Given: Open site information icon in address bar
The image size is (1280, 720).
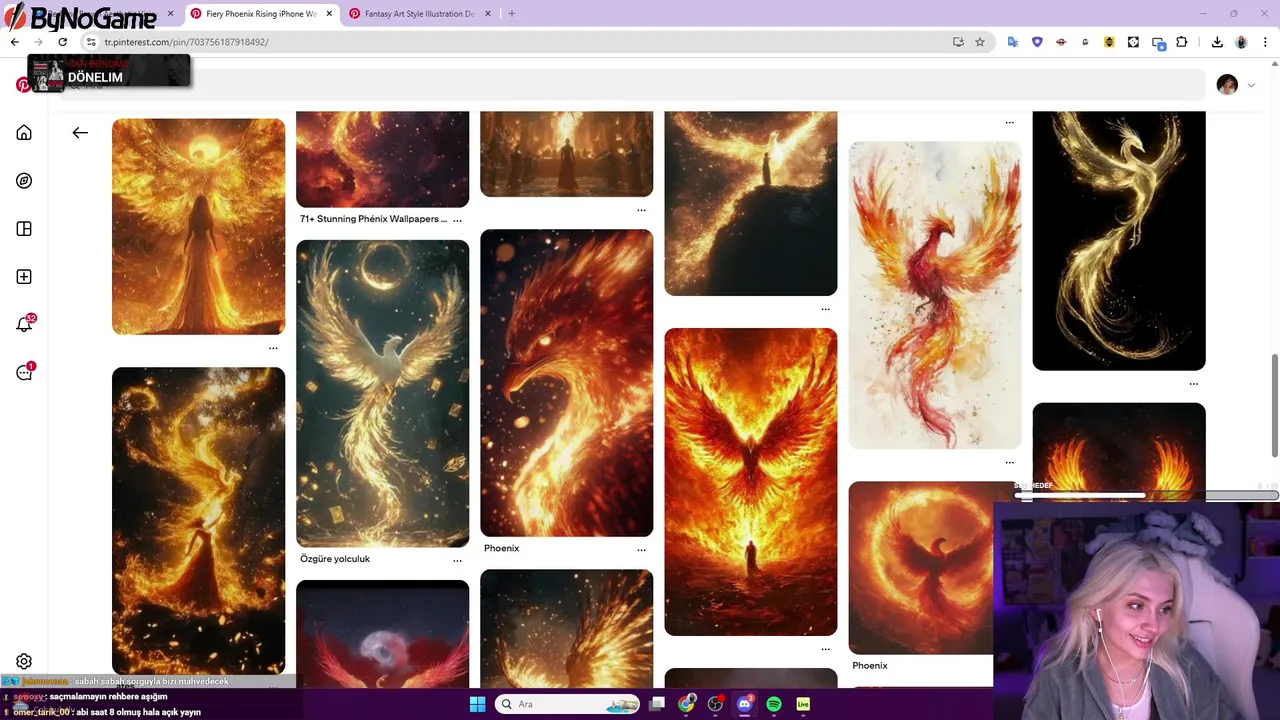Looking at the screenshot, I should [90, 42].
